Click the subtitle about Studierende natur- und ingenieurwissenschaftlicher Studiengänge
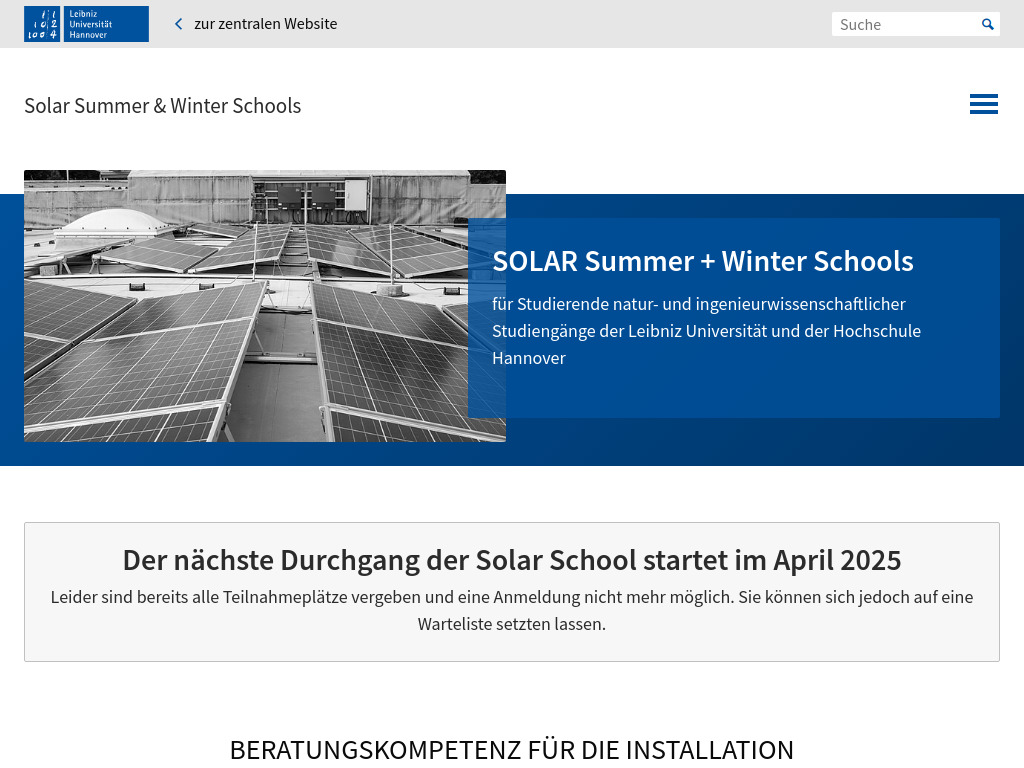The height and width of the screenshot is (768, 1024). pos(706,330)
